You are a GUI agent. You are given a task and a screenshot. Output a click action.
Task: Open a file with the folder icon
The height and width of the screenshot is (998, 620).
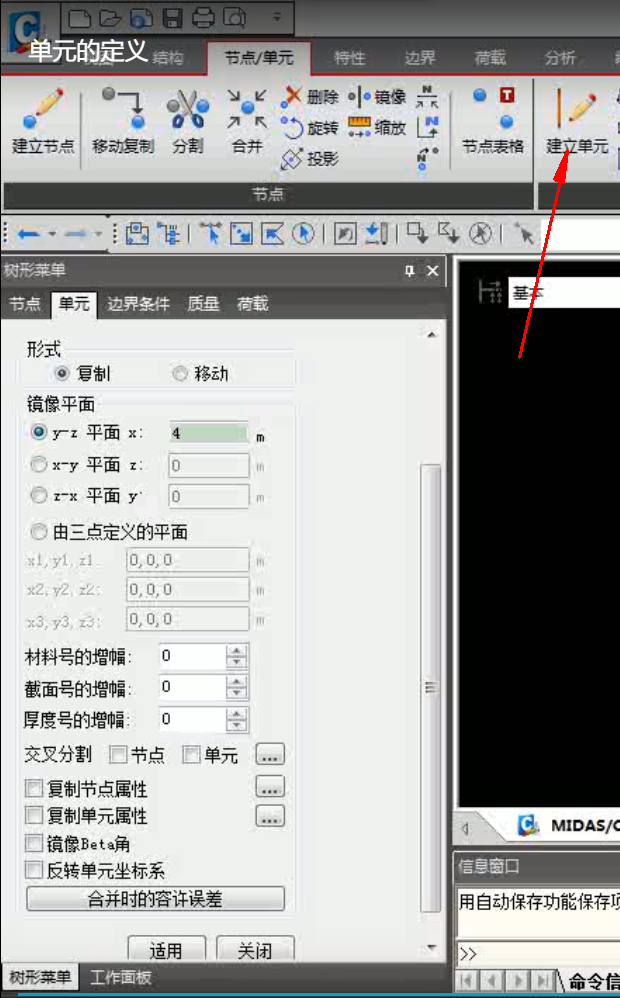coord(111,18)
